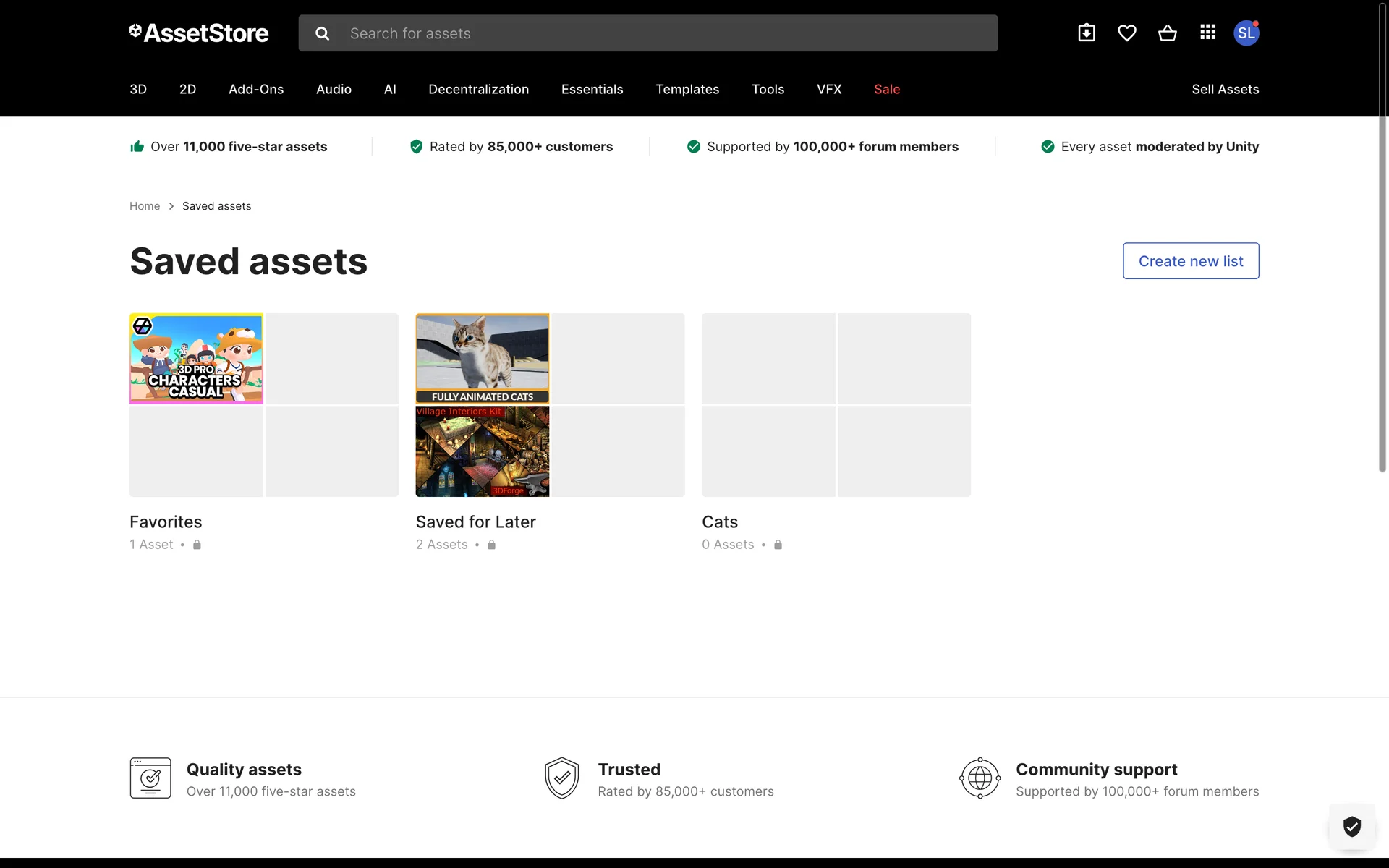Screen dimensions: 1389x868
Task: Click the lock icon under Favorites
Action: click(x=197, y=545)
